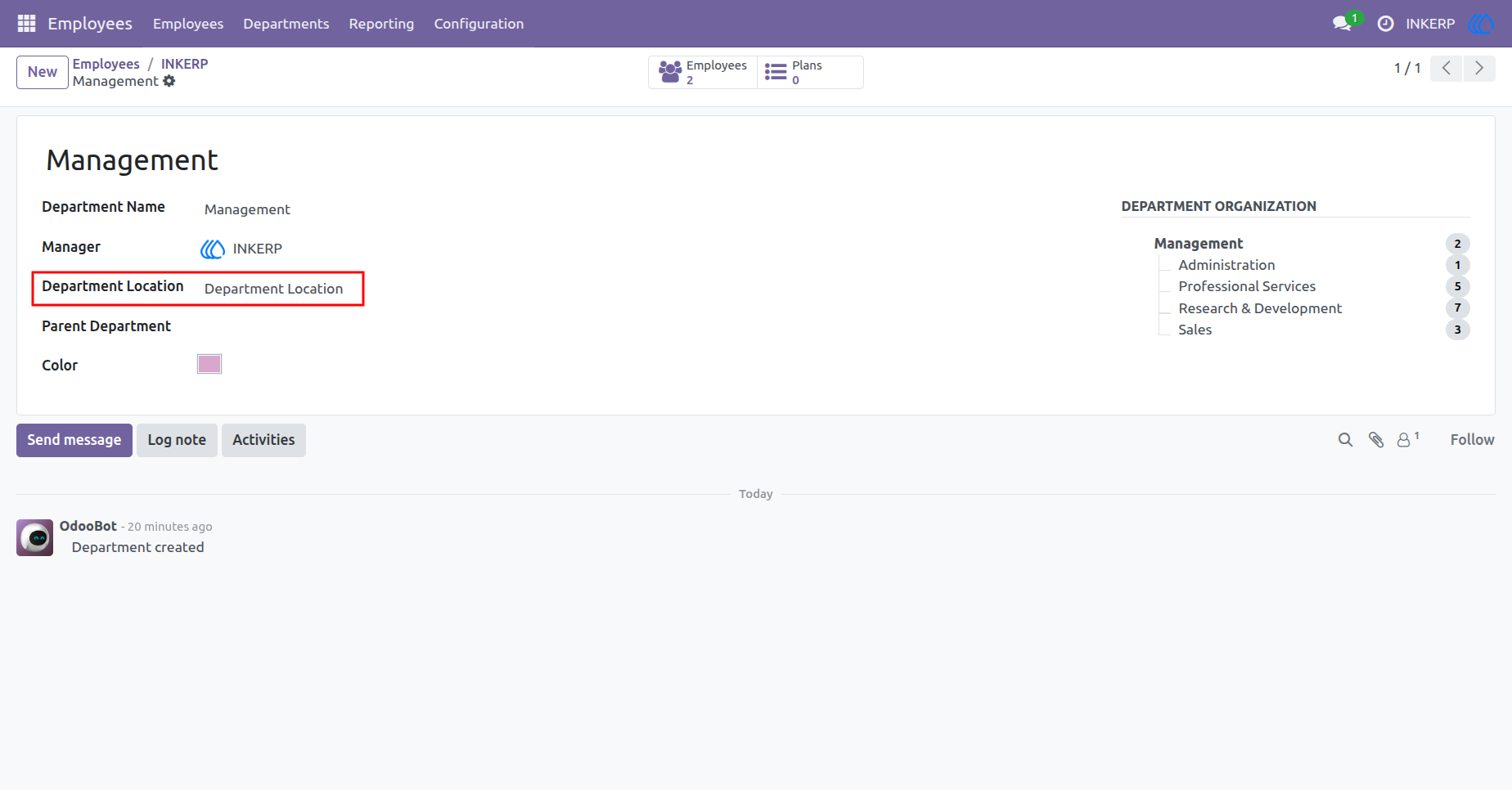Open the conversations chat icon

1342,24
